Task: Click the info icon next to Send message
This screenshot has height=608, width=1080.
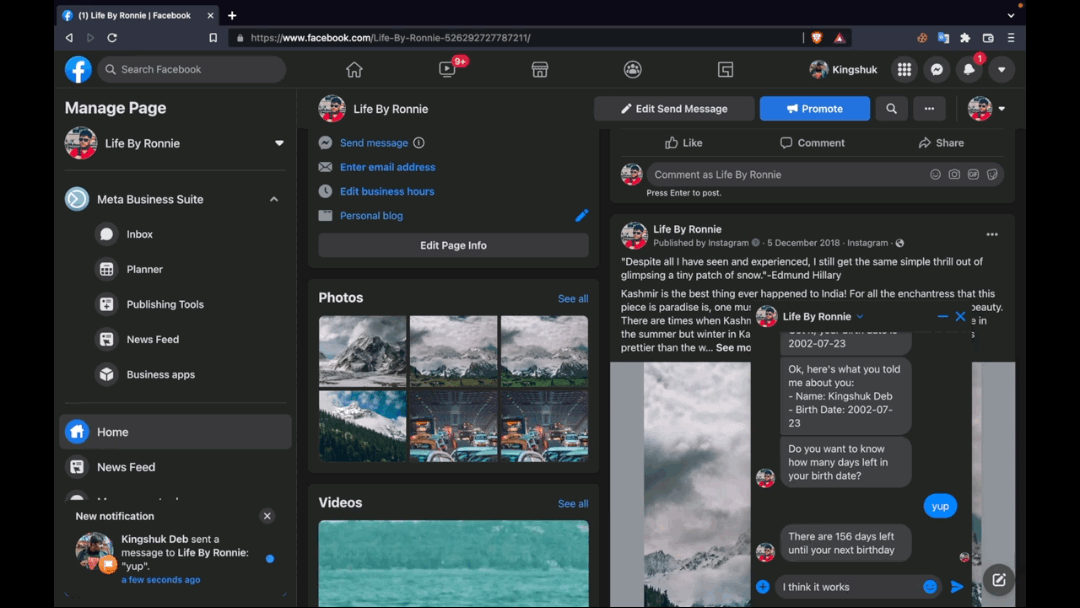Action: [419, 143]
